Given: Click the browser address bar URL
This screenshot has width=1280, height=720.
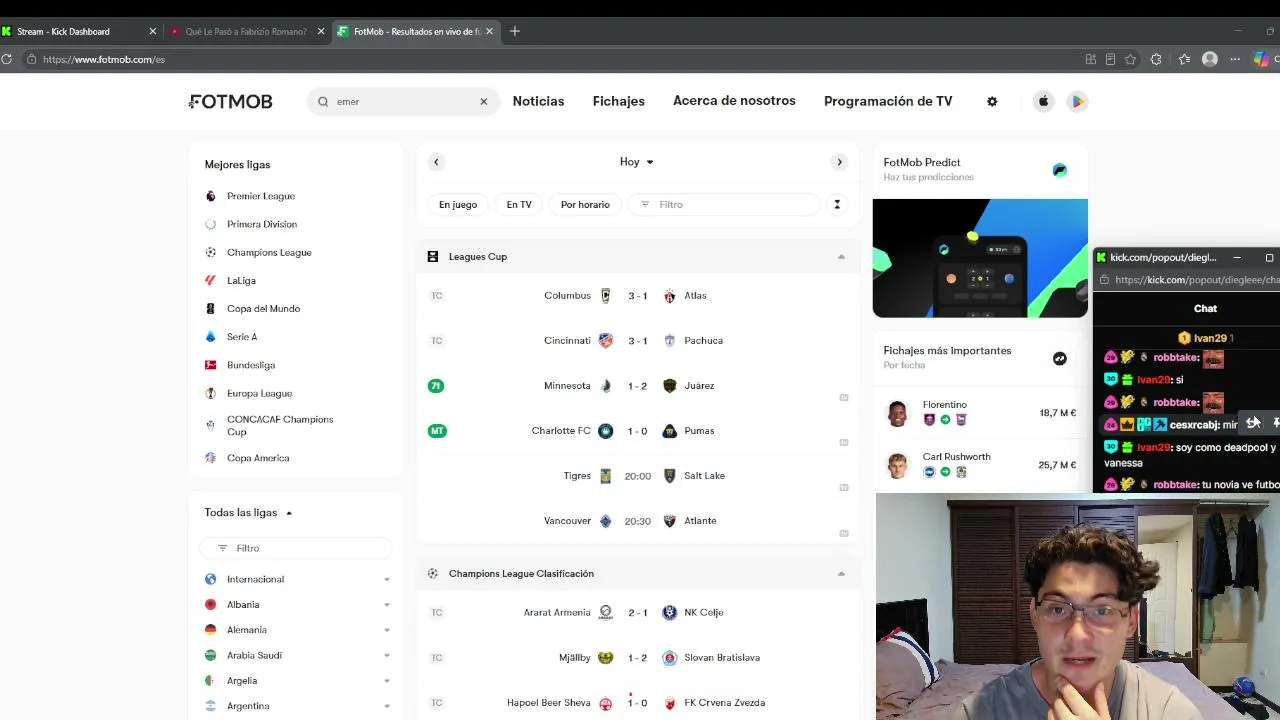Looking at the screenshot, I should (x=104, y=59).
